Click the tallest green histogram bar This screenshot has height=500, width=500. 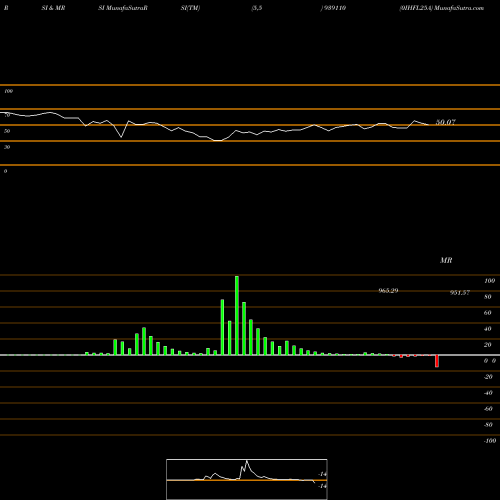tap(237, 315)
